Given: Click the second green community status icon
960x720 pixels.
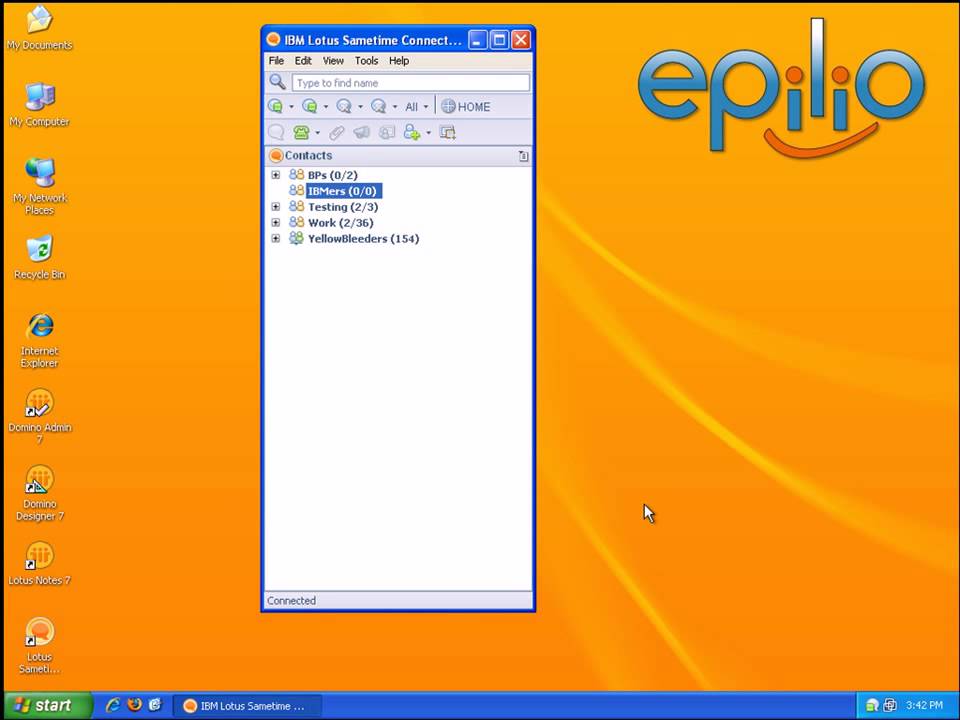Looking at the screenshot, I should pos(310,107).
